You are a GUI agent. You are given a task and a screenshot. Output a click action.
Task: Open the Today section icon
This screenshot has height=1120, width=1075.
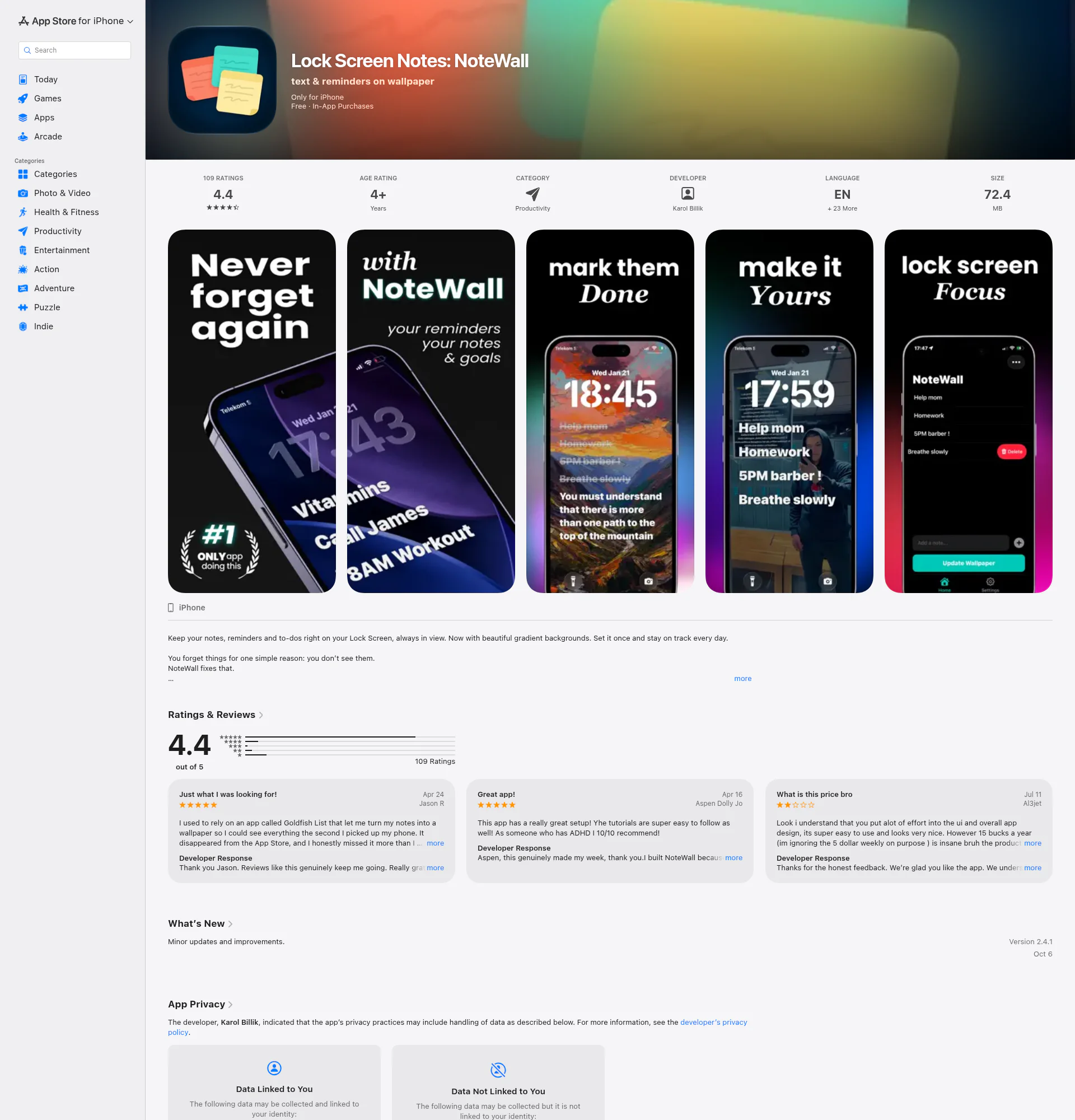pos(23,80)
